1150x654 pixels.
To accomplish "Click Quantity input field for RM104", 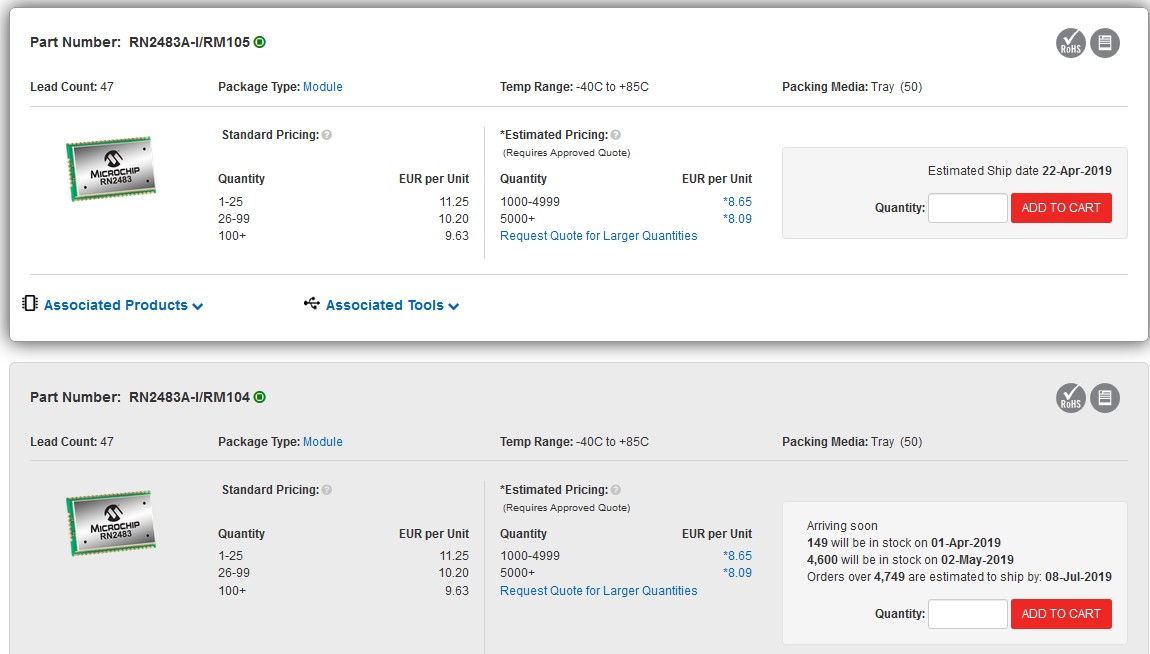I will click(x=967, y=614).
